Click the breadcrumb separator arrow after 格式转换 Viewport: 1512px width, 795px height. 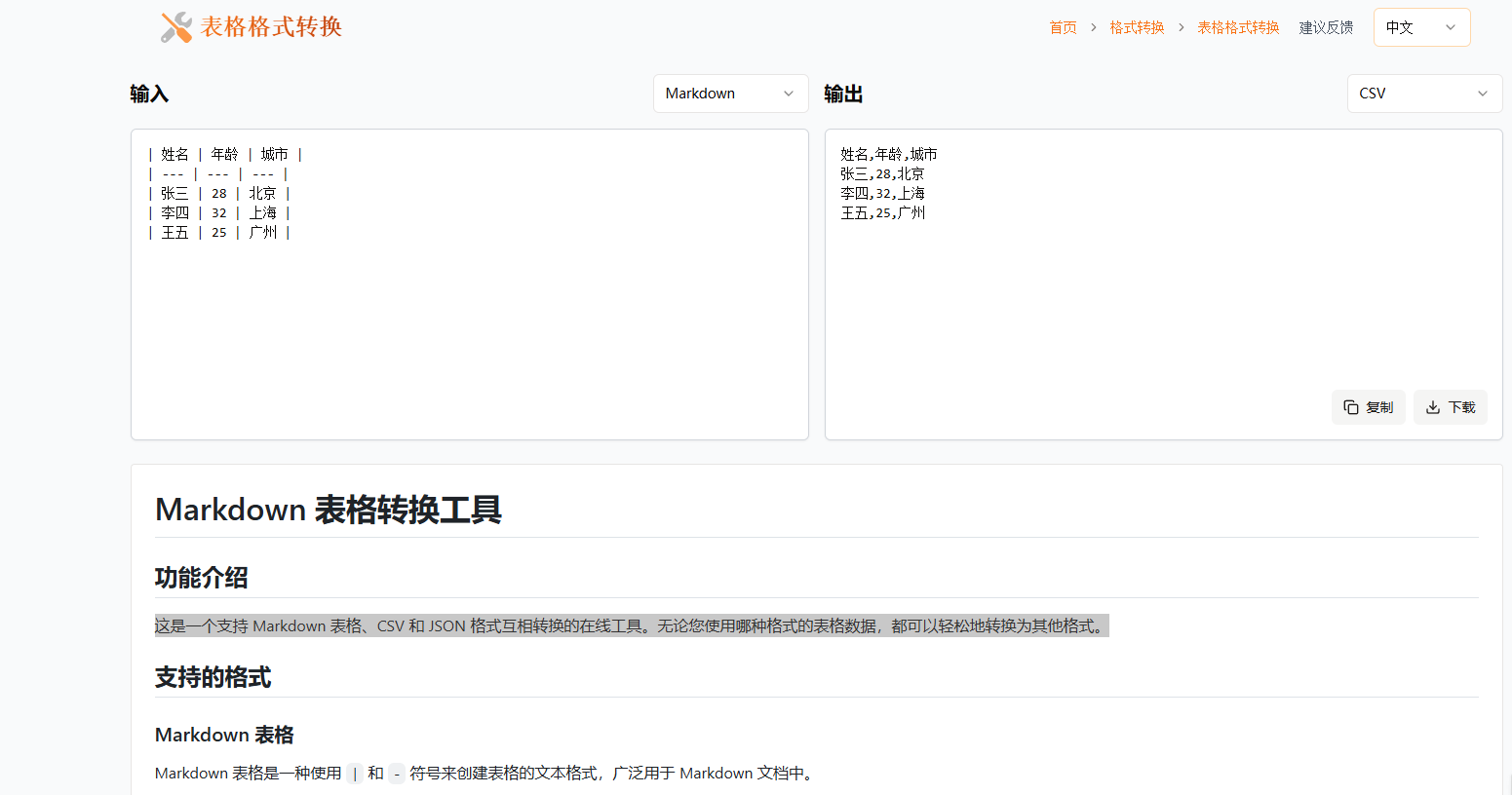click(x=1182, y=27)
